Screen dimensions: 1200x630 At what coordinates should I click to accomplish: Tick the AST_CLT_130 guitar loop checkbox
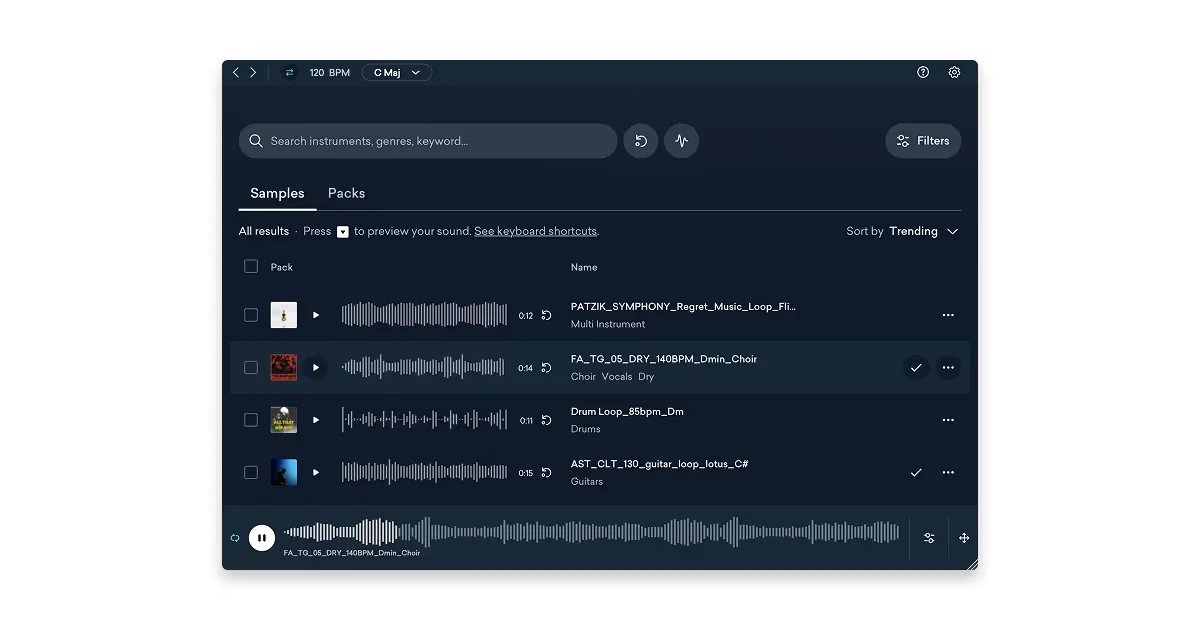251,472
